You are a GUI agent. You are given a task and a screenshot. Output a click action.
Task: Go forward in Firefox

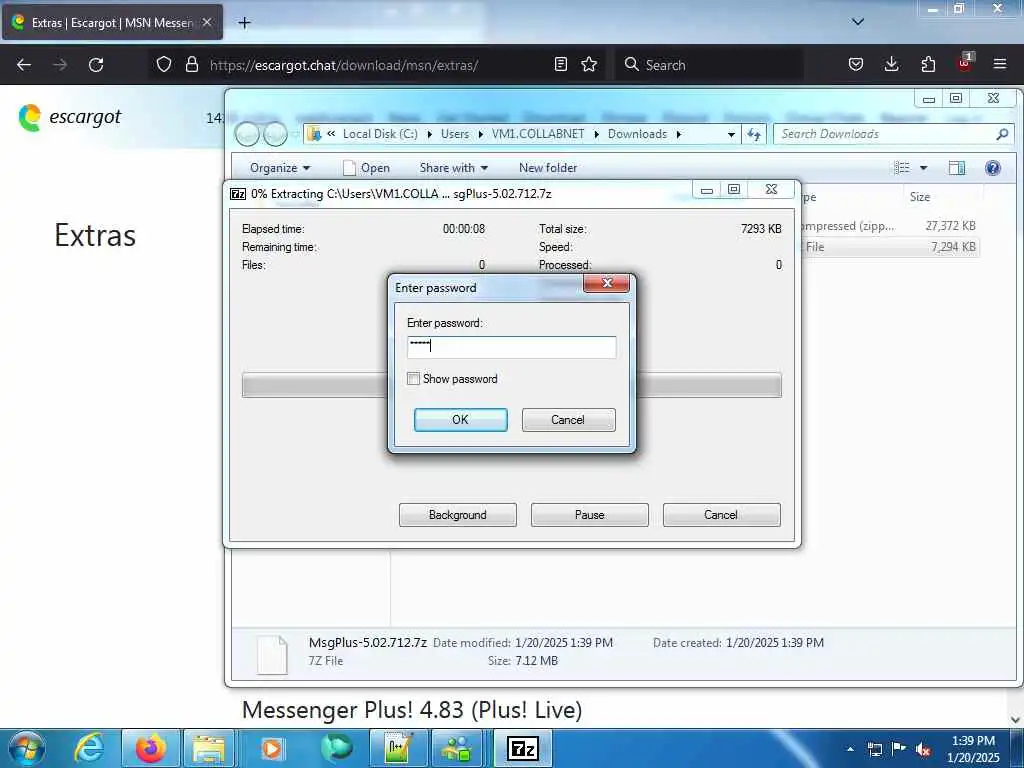(x=59, y=65)
